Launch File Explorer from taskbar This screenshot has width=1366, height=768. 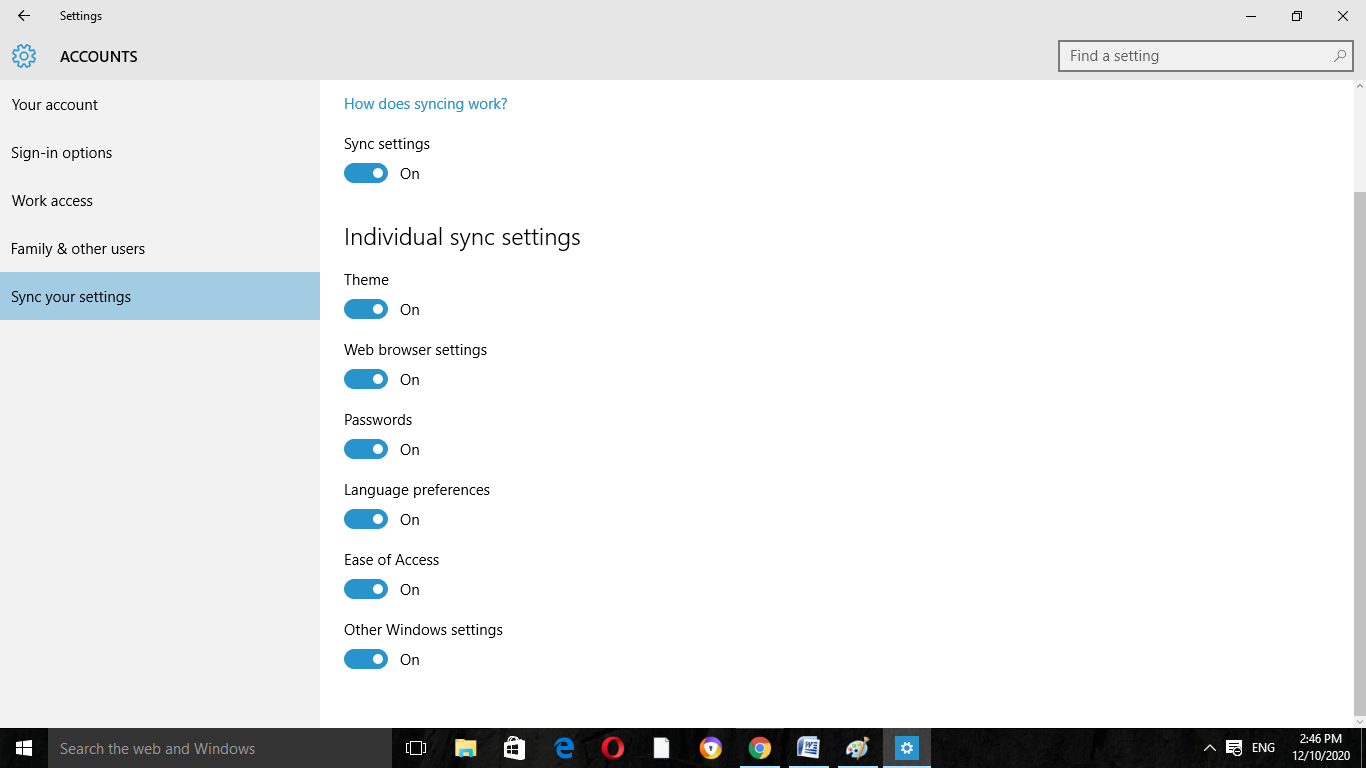click(466, 748)
